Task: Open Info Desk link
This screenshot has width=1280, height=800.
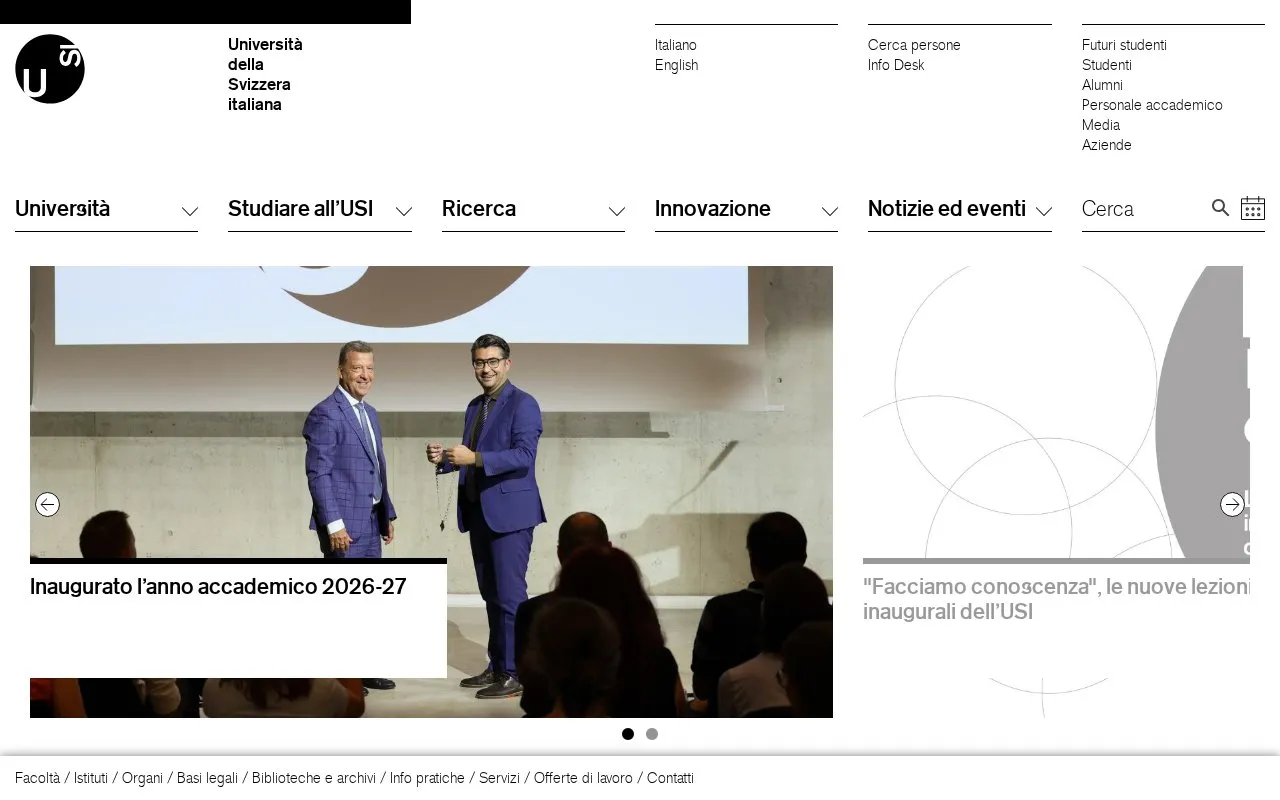Action: pos(896,65)
